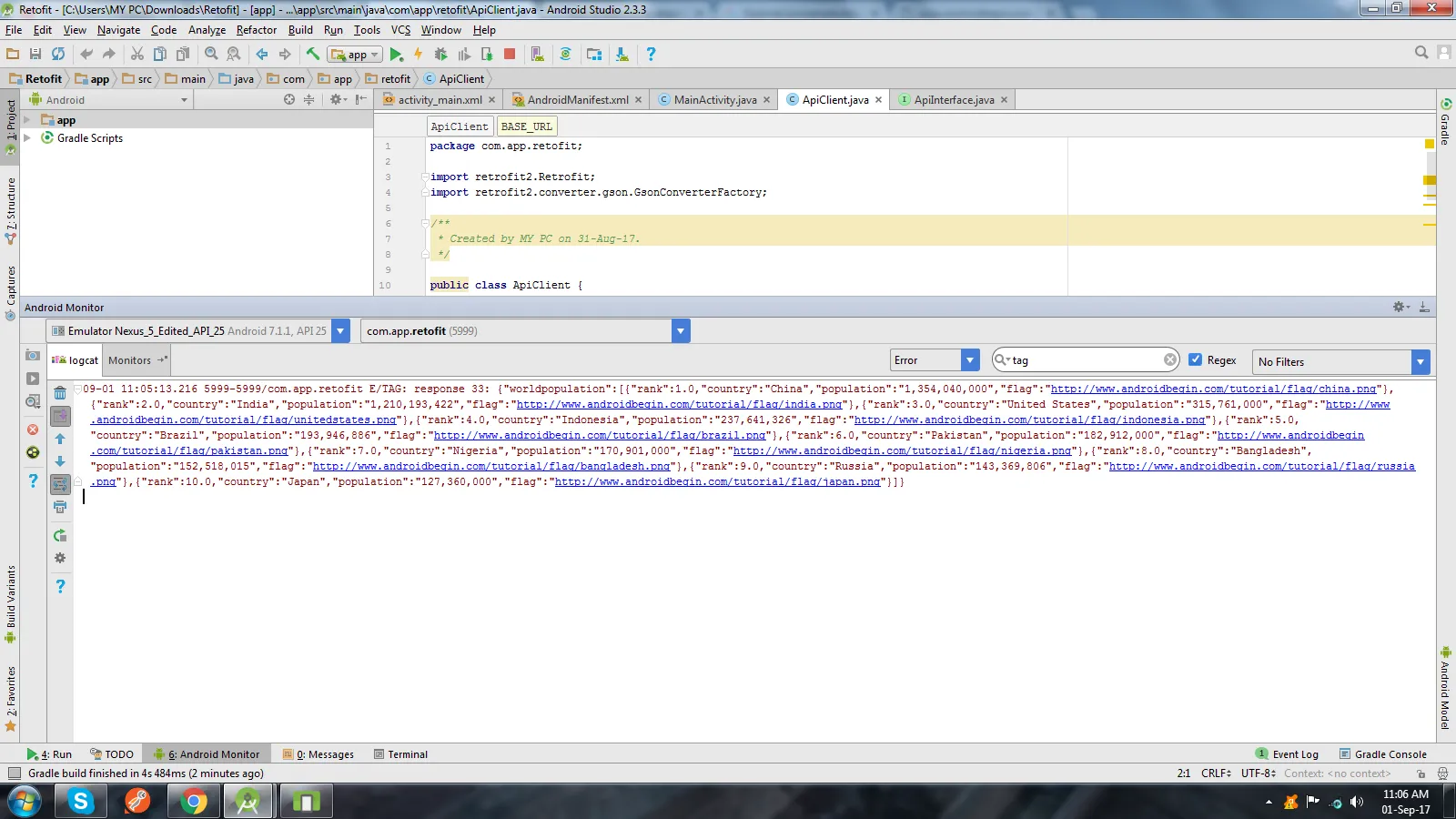The height and width of the screenshot is (819, 1456).
Task: Click the Scroll from Source target icon
Action: tap(289, 99)
